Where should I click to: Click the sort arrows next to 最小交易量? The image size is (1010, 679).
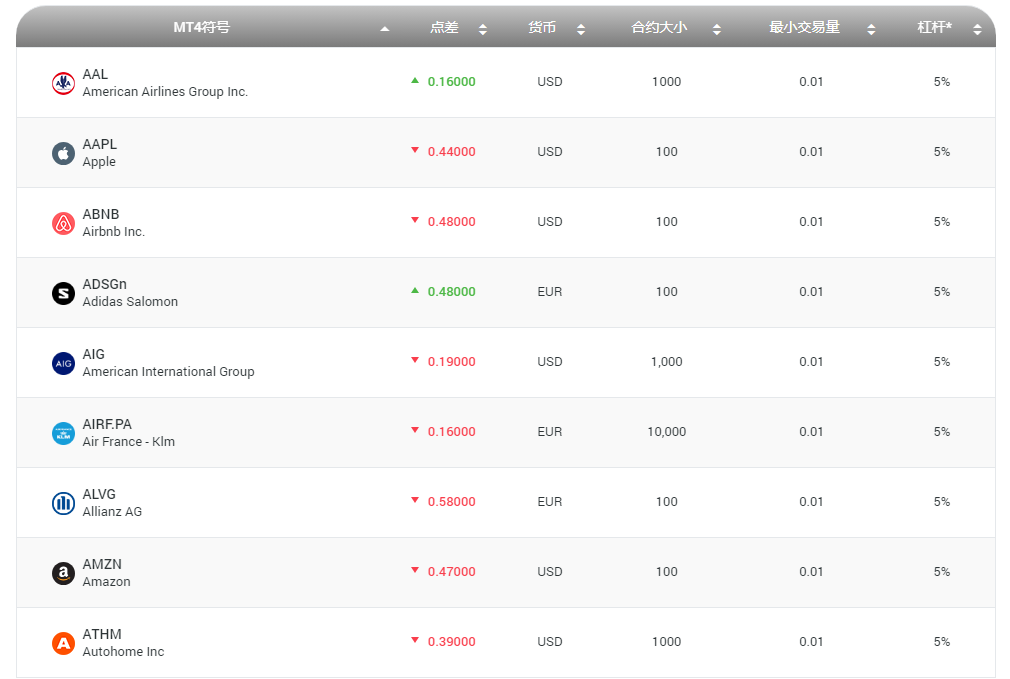871,29
